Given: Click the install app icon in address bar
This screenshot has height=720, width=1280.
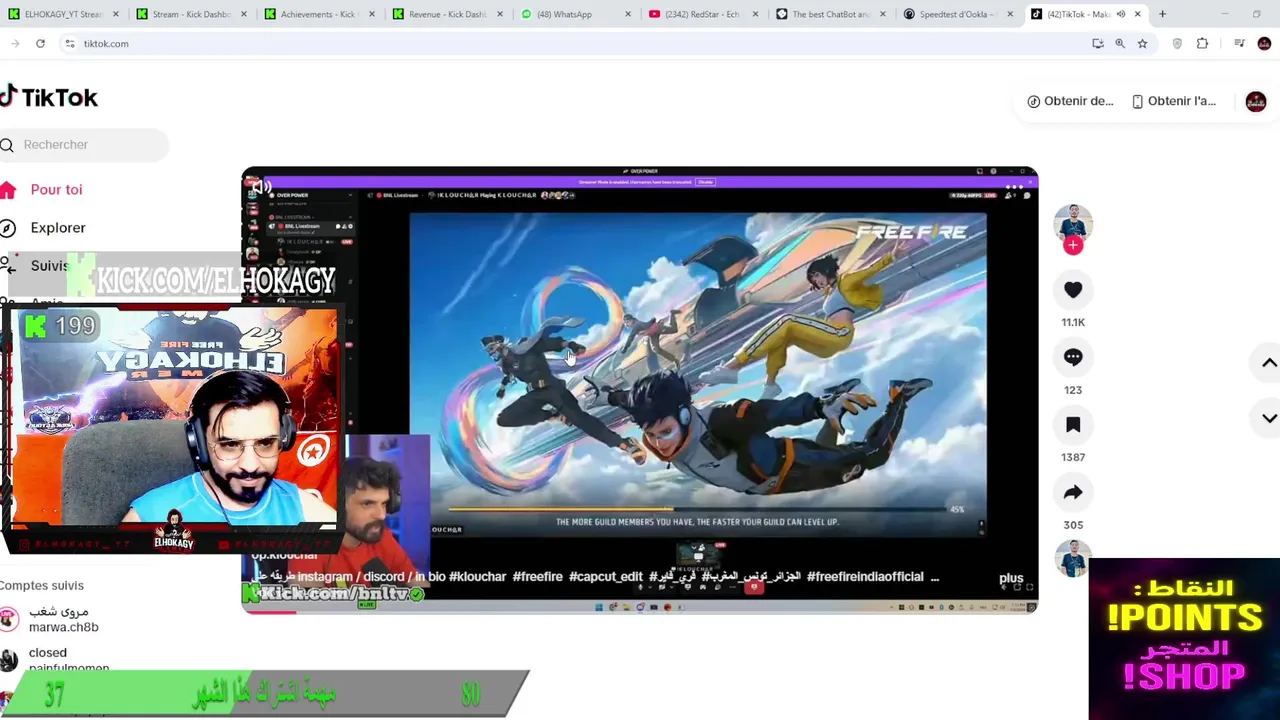Looking at the screenshot, I should (x=1098, y=44).
